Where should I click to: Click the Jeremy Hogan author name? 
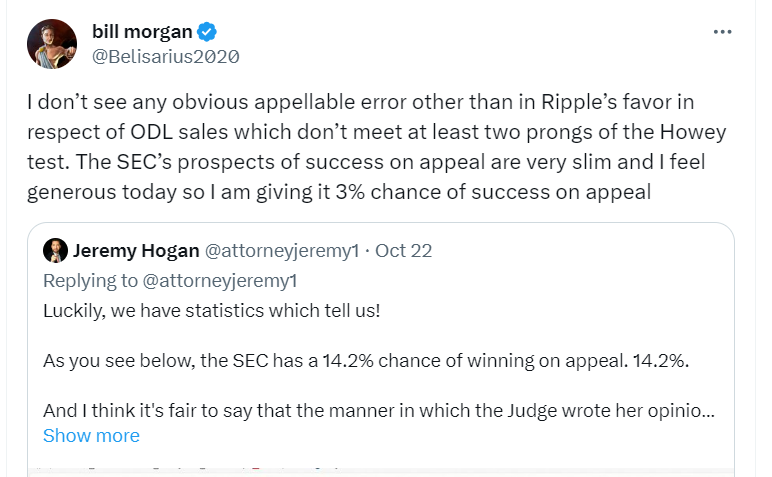point(136,251)
